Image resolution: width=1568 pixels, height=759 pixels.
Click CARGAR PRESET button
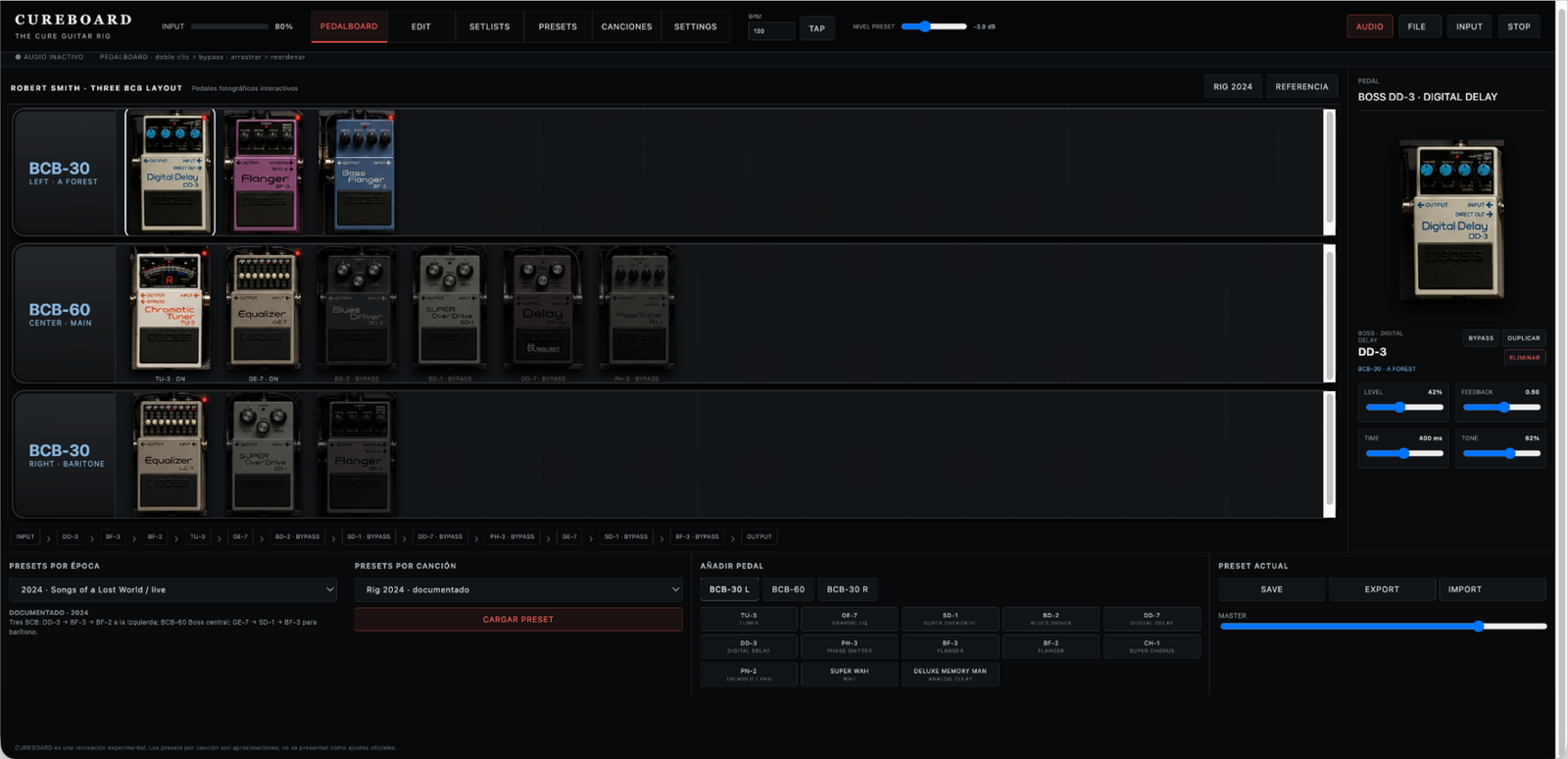click(x=518, y=620)
